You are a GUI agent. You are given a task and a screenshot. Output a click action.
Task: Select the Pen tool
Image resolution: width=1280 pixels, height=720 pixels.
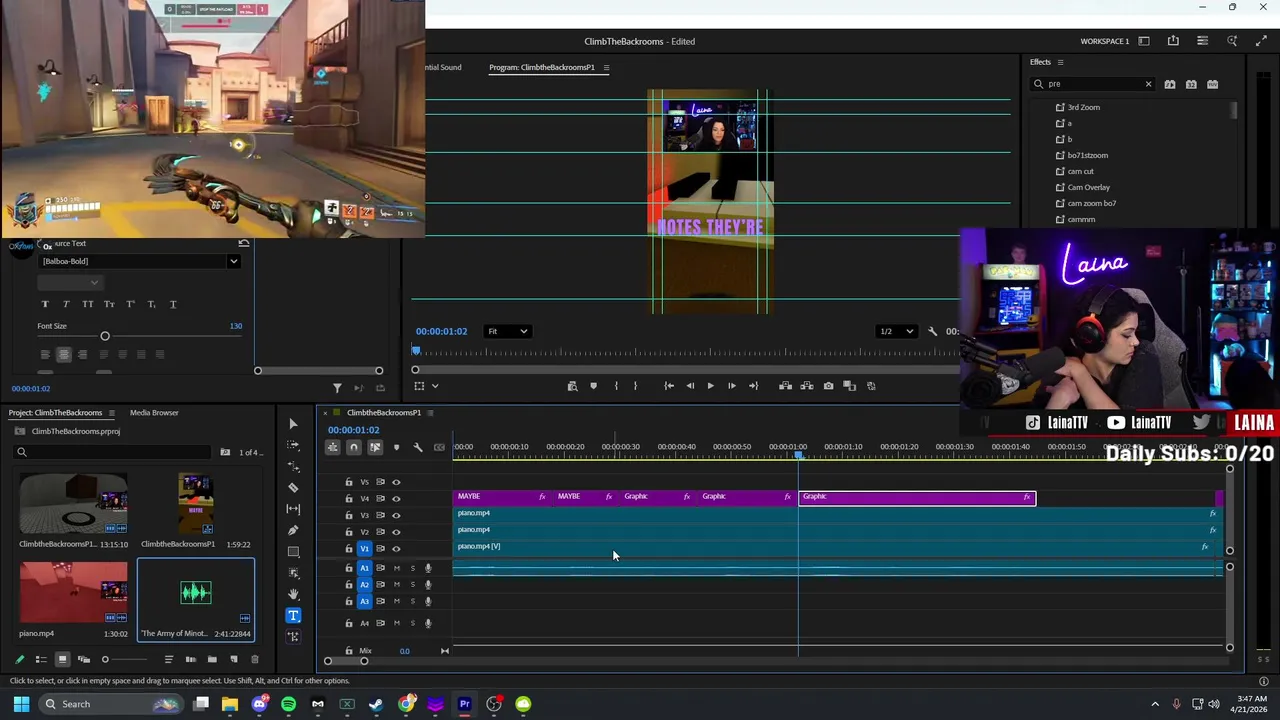click(293, 530)
